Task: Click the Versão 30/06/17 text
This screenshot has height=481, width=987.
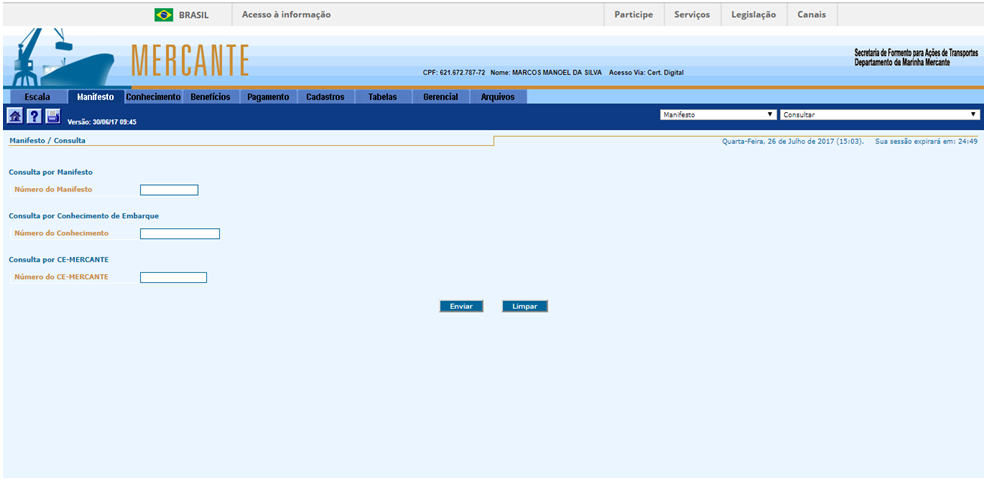Action: [x=102, y=122]
